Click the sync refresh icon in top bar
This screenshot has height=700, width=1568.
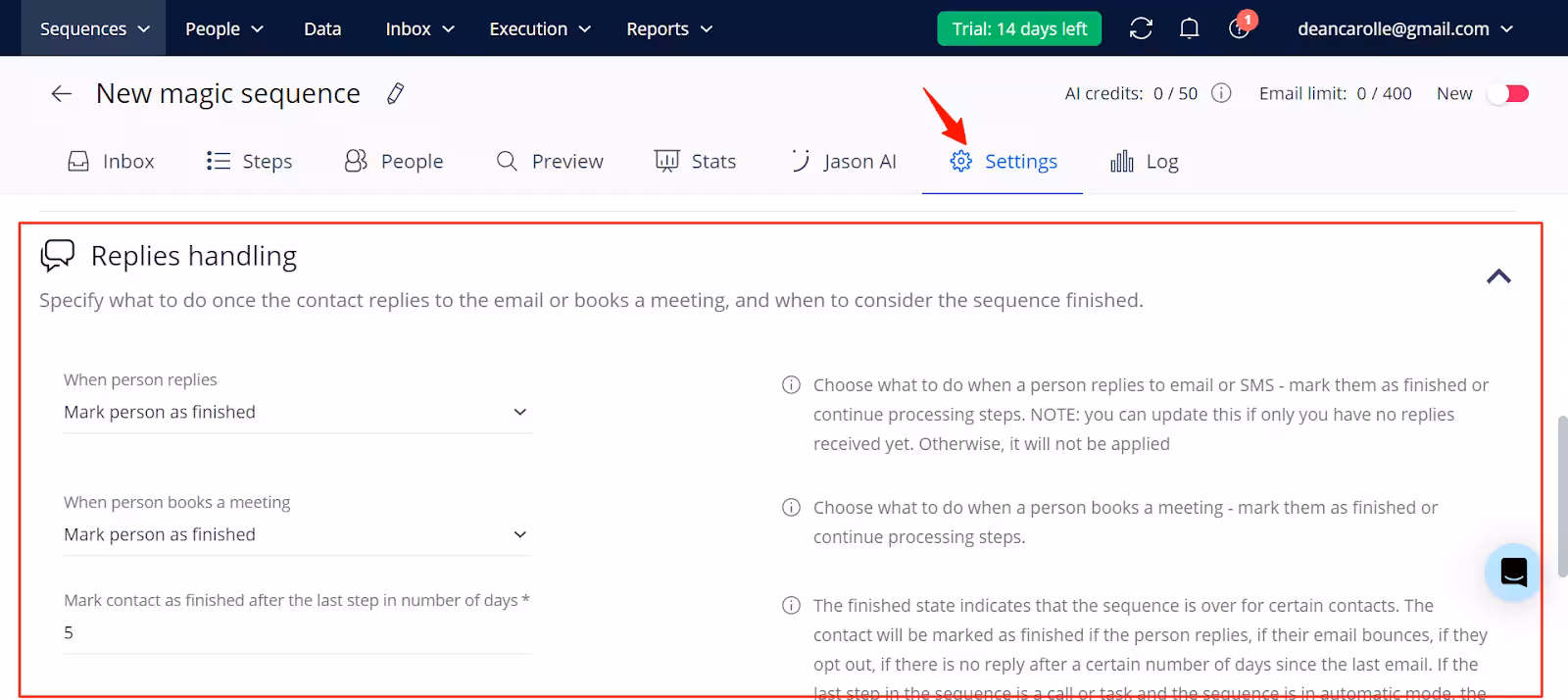click(1141, 28)
